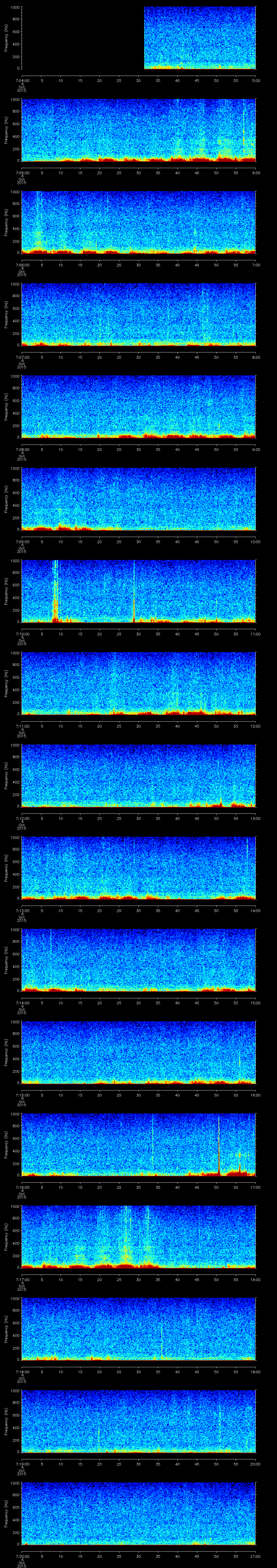The height and width of the screenshot is (1568, 277).
Task: Click the blank black area in first spectrogram
Action: 82,38
